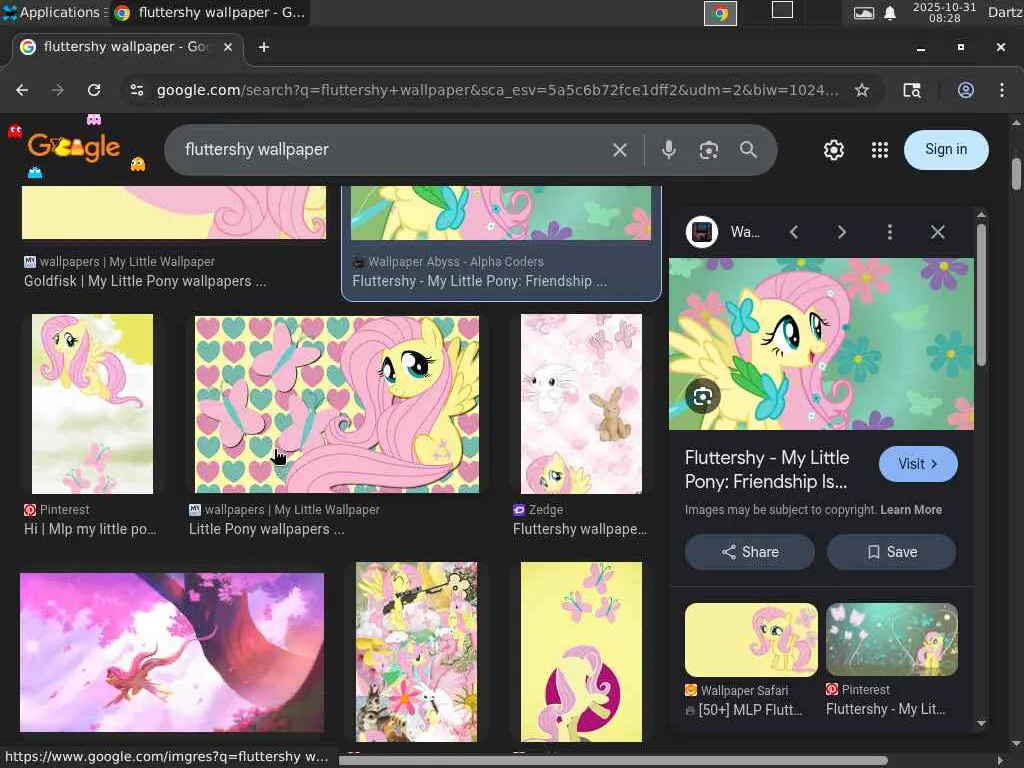Open Pinterest related teal Fluttershy thumbnail
Screen dimensions: 1024x768
click(x=892, y=639)
